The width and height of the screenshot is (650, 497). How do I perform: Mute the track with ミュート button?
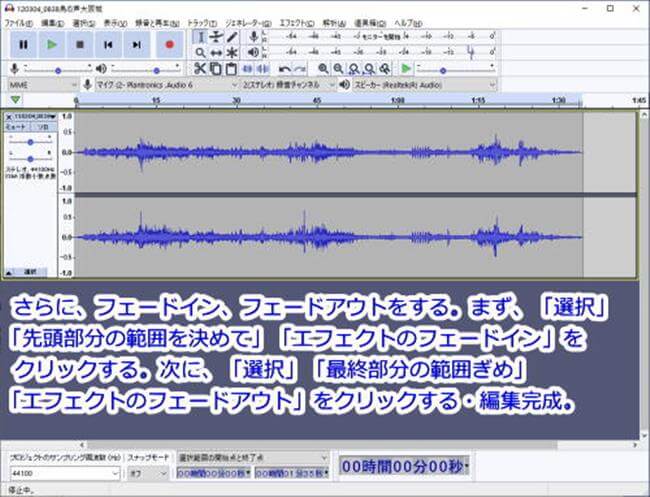[x=18, y=127]
